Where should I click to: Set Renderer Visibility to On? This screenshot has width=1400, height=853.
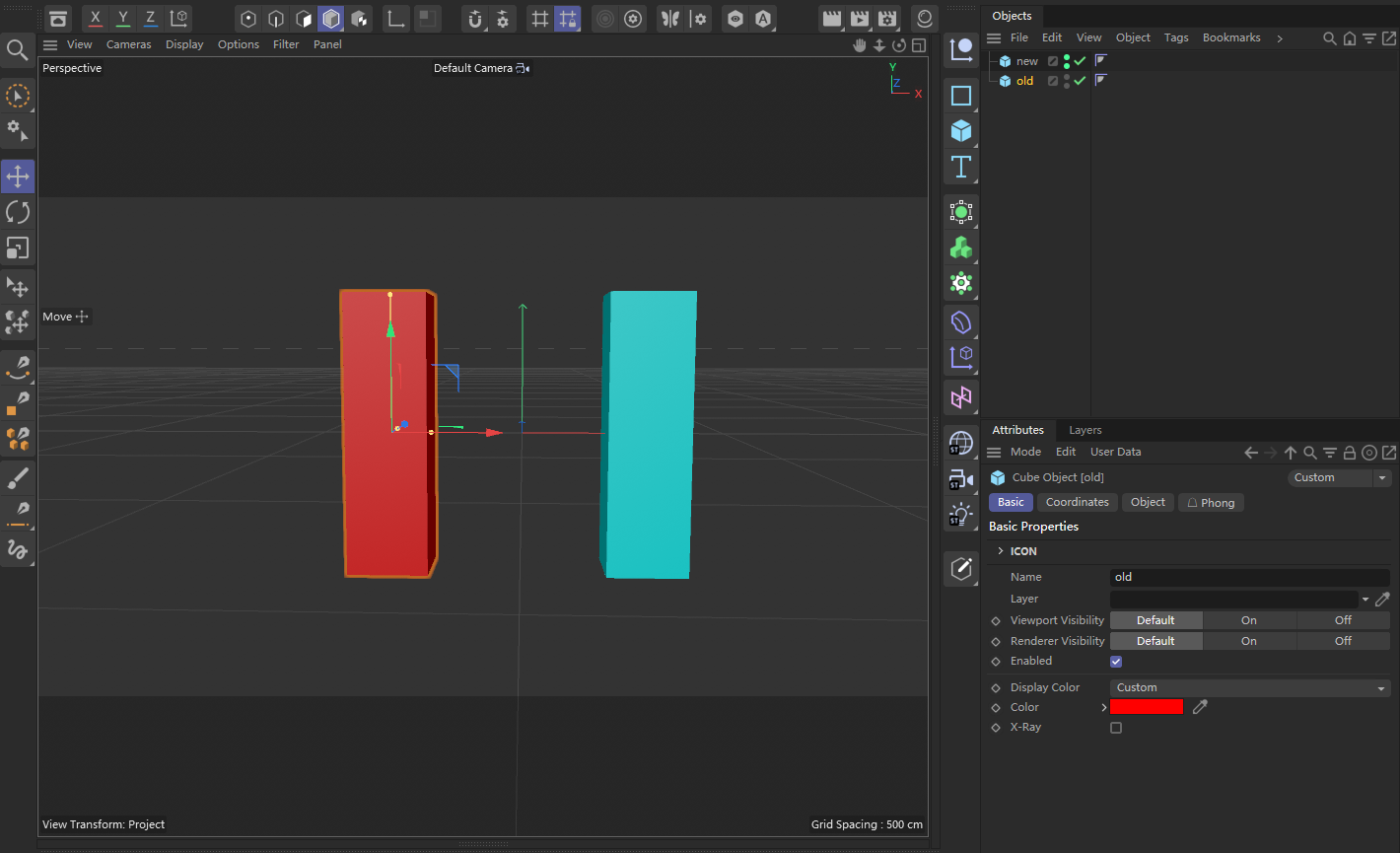coord(1249,641)
